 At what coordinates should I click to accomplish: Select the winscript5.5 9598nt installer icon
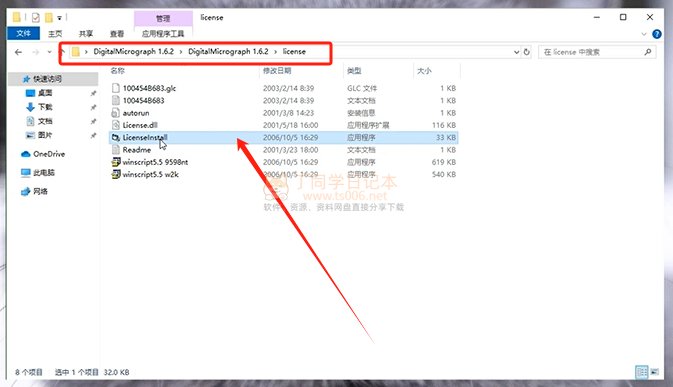(115, 162)
